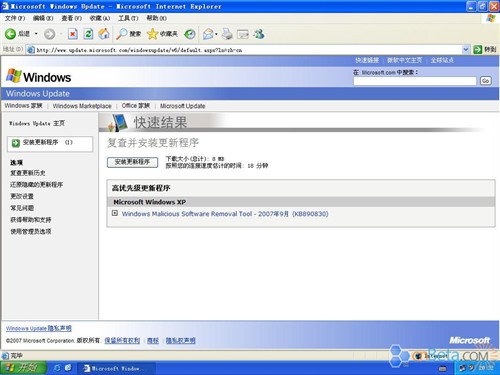500x375 pixels.
Task: Click the 全球站点 header link
Action: (442, 60)
